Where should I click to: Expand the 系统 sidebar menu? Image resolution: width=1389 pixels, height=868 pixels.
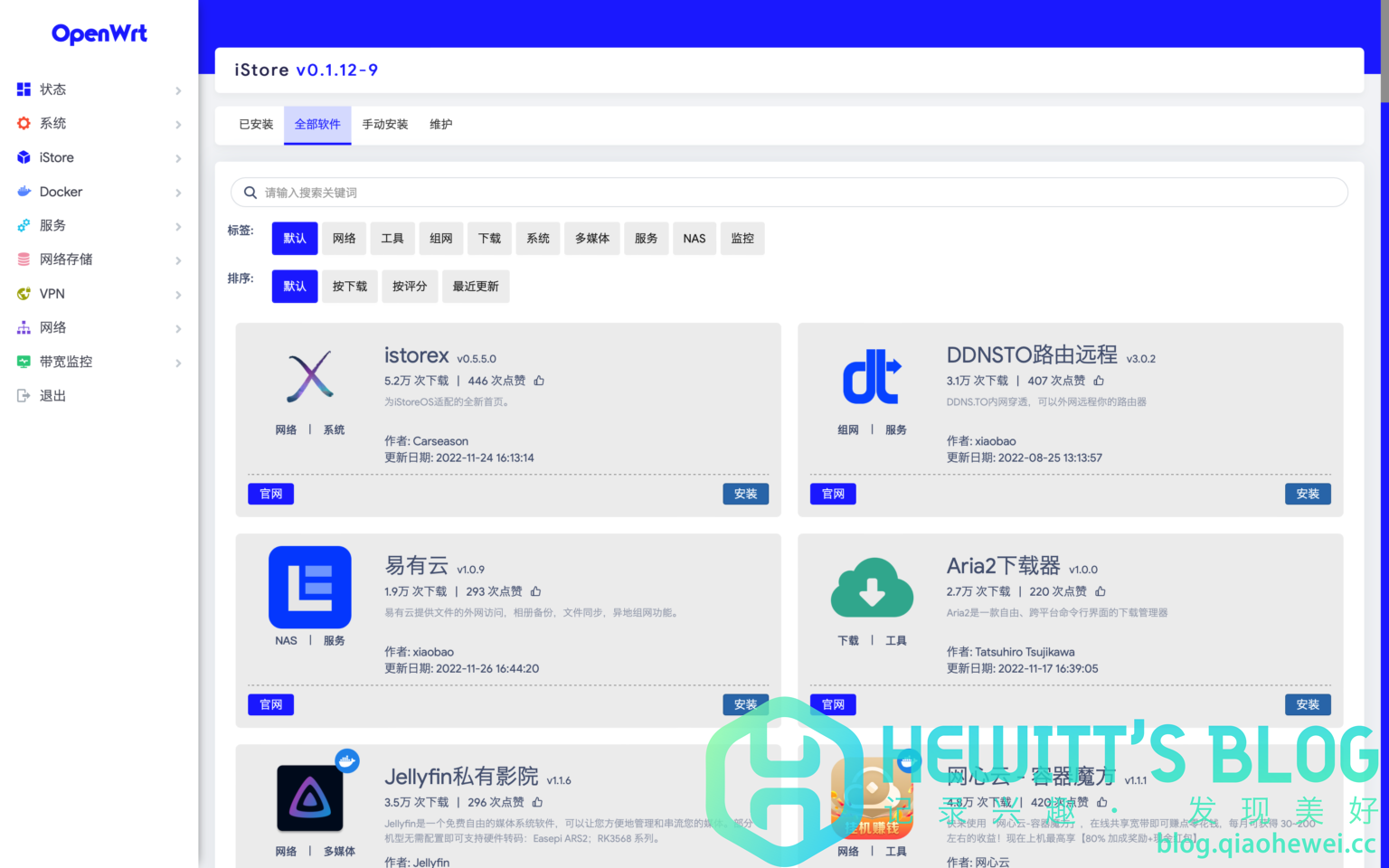point(52,123)
